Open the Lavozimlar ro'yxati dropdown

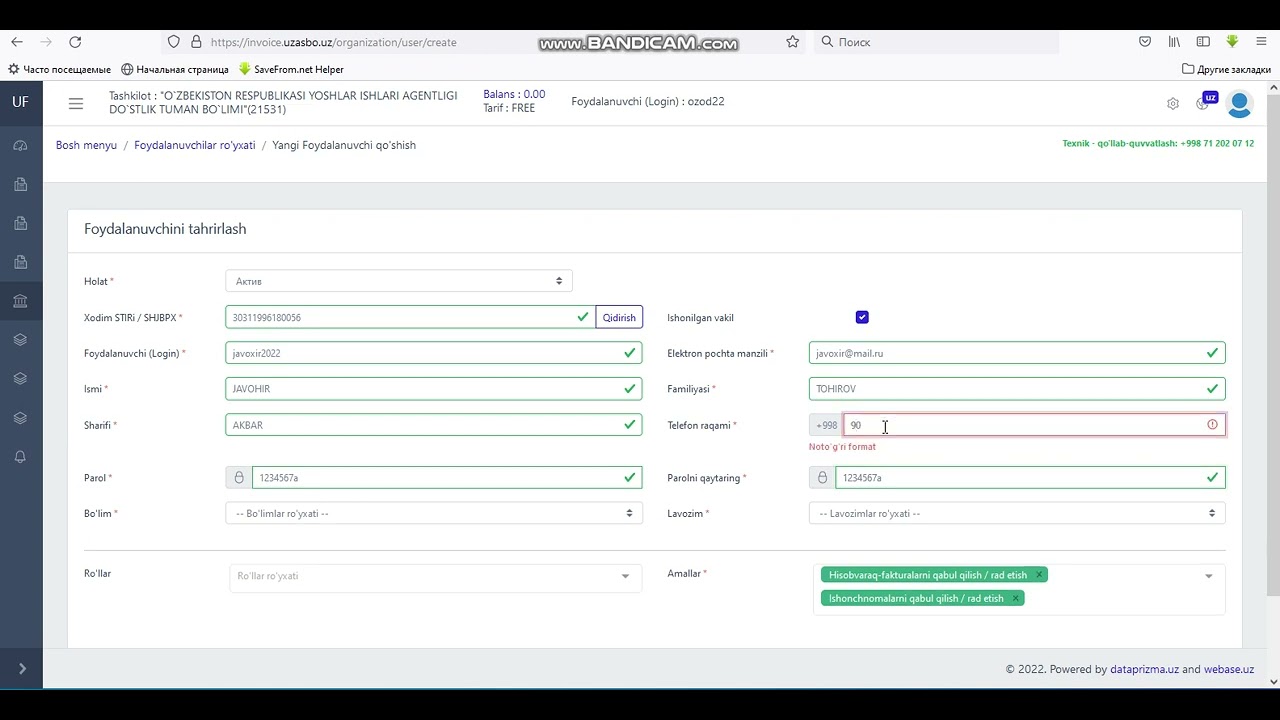click(x=1017, y=513)
